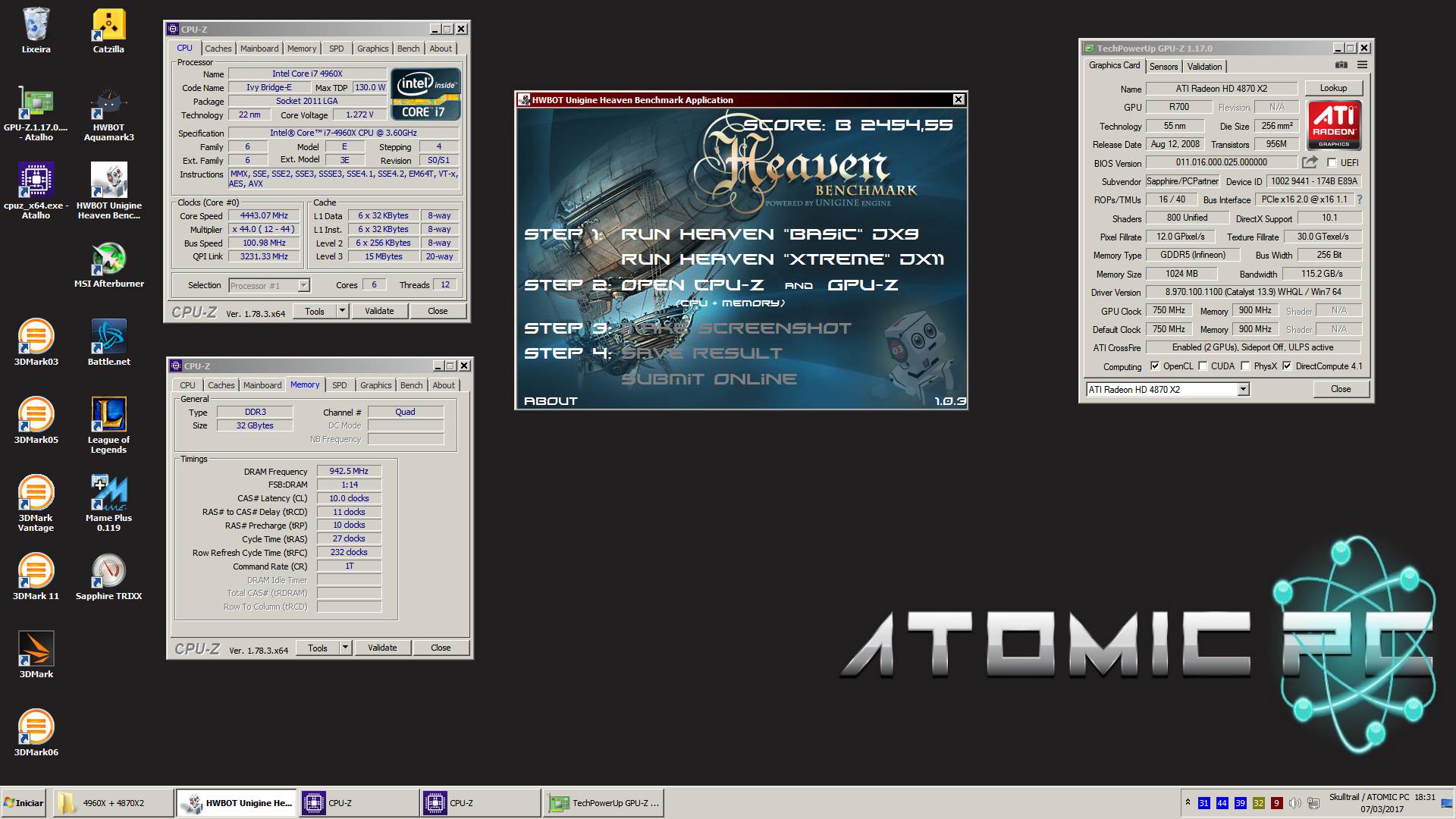This screenshot has width=1456, height=819.
Task: Open Tools dropdown arrow in top CPU-Z window
Action: pyautogui.click(x=342, y=311)
